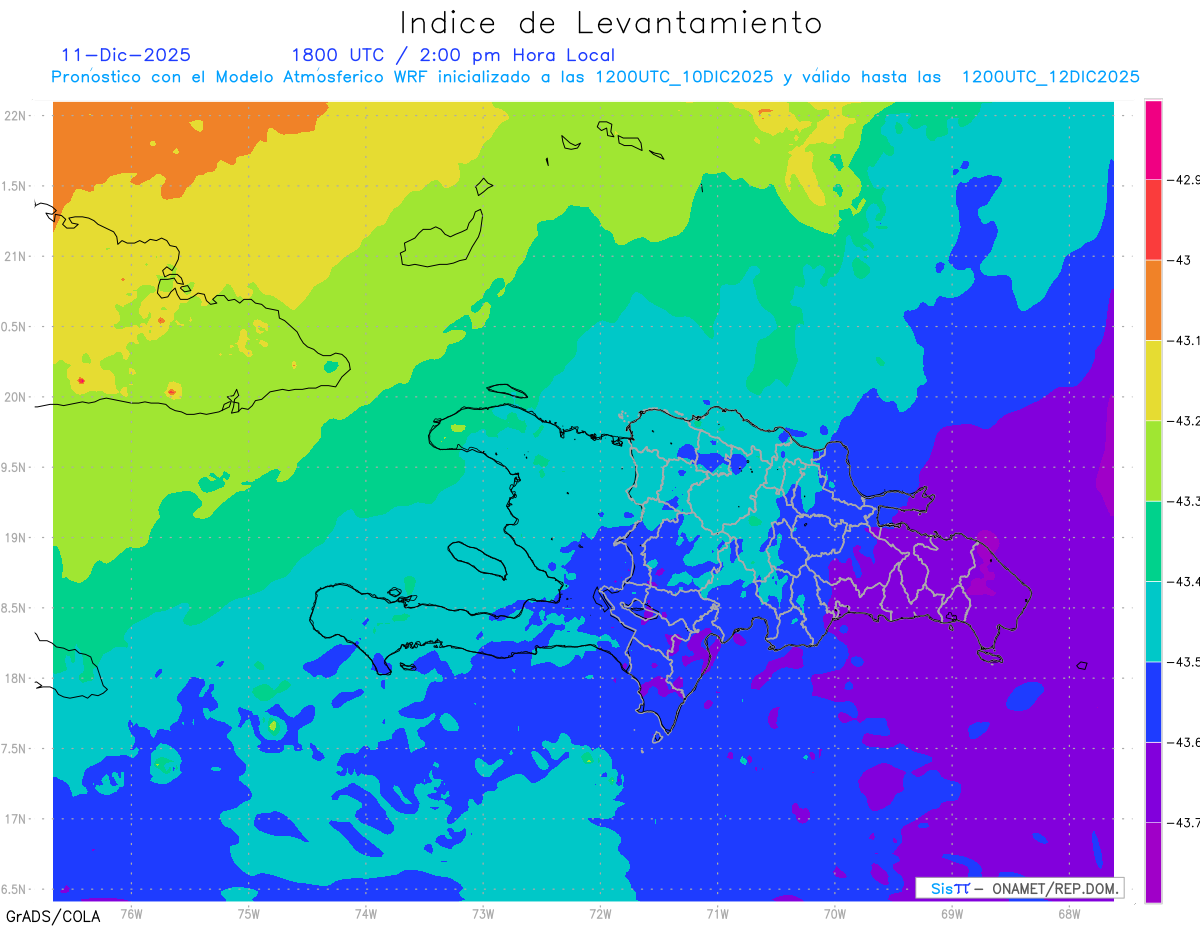Screen dimensions: 1200x927
Task: Click the '20N' latitude label
Action: pyautogui.click(x=16, y=397)
